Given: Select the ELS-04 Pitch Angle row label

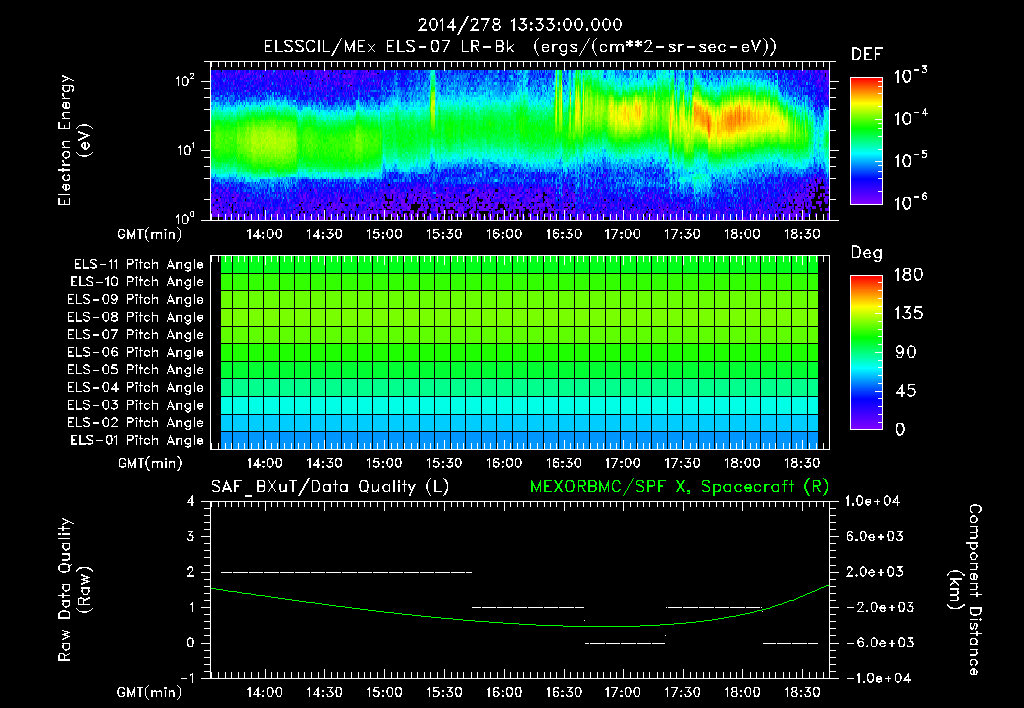Looking at the screenshot, I should click(136, 387).
